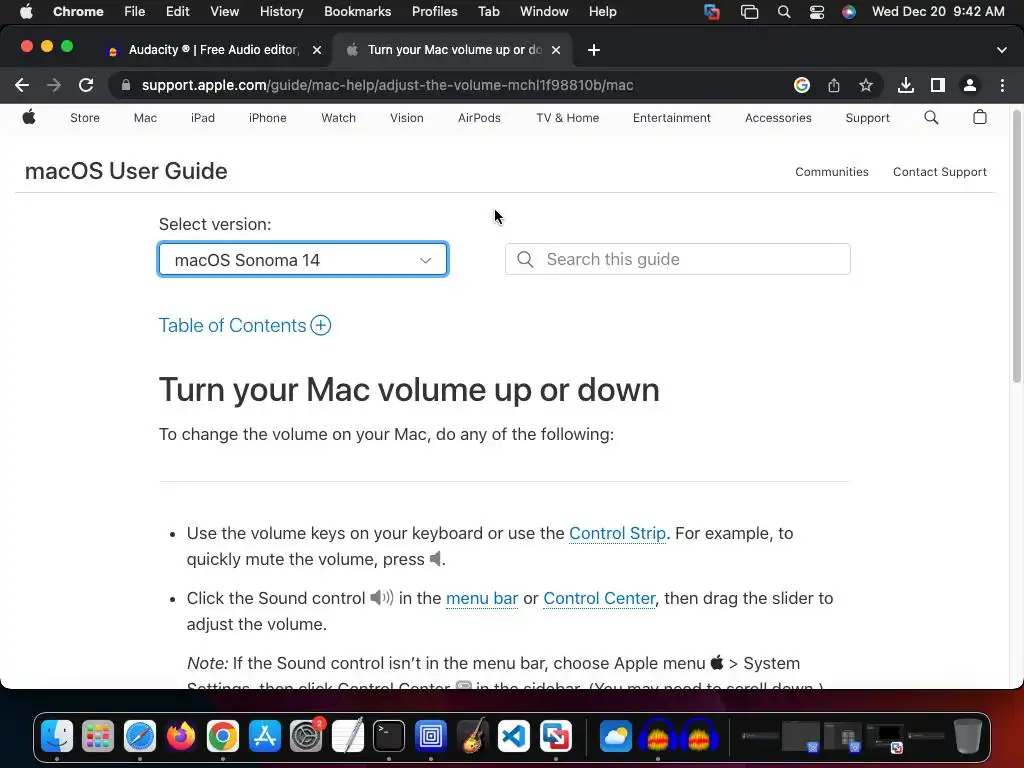Screen dimensions: 1024x768
Task: Open the Apple menu in the menu bar
Action: tap(26, 12)
